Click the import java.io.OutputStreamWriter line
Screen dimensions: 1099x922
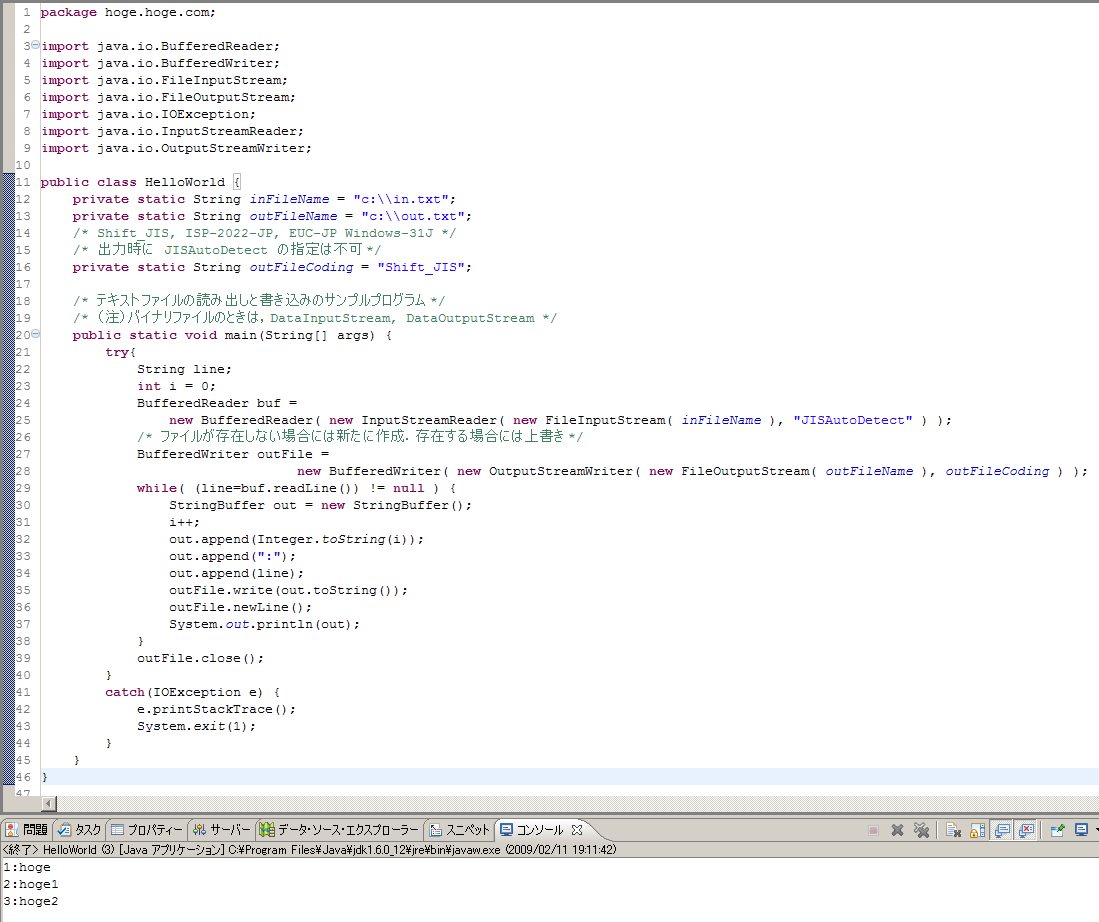coord(177,148)
